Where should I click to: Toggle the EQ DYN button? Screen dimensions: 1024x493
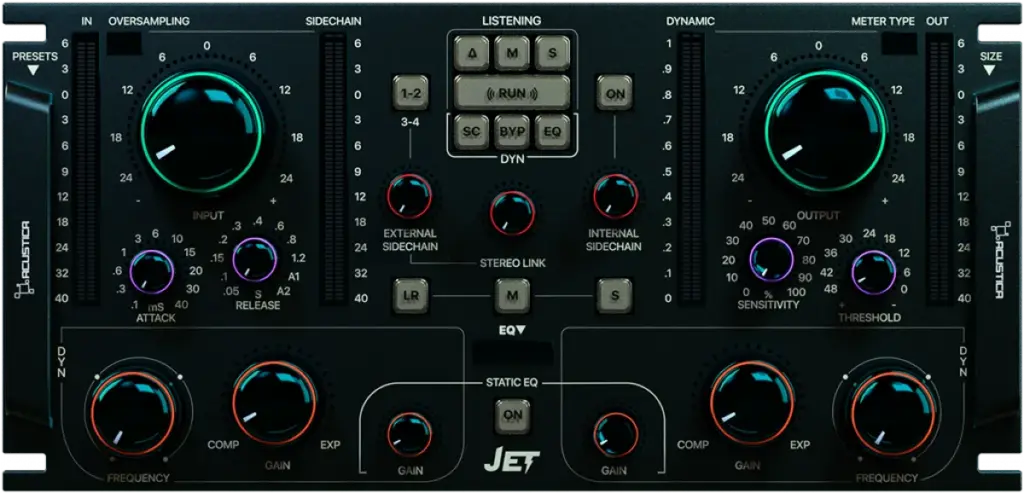click(552, 131)
